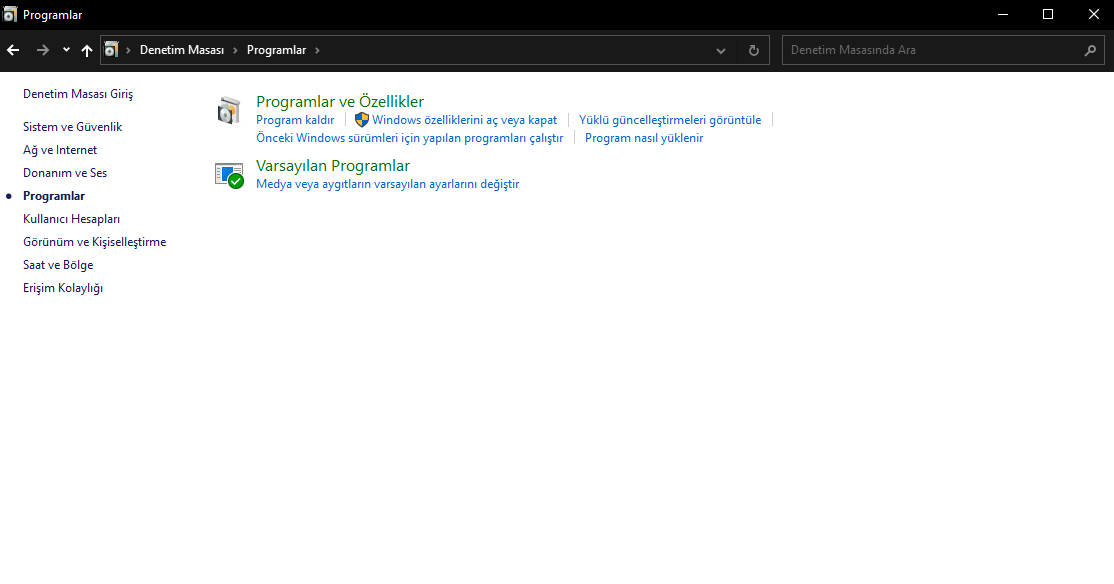Click Program kaldır link
This screenshot has width=1114, height=584.
(295, 120)
